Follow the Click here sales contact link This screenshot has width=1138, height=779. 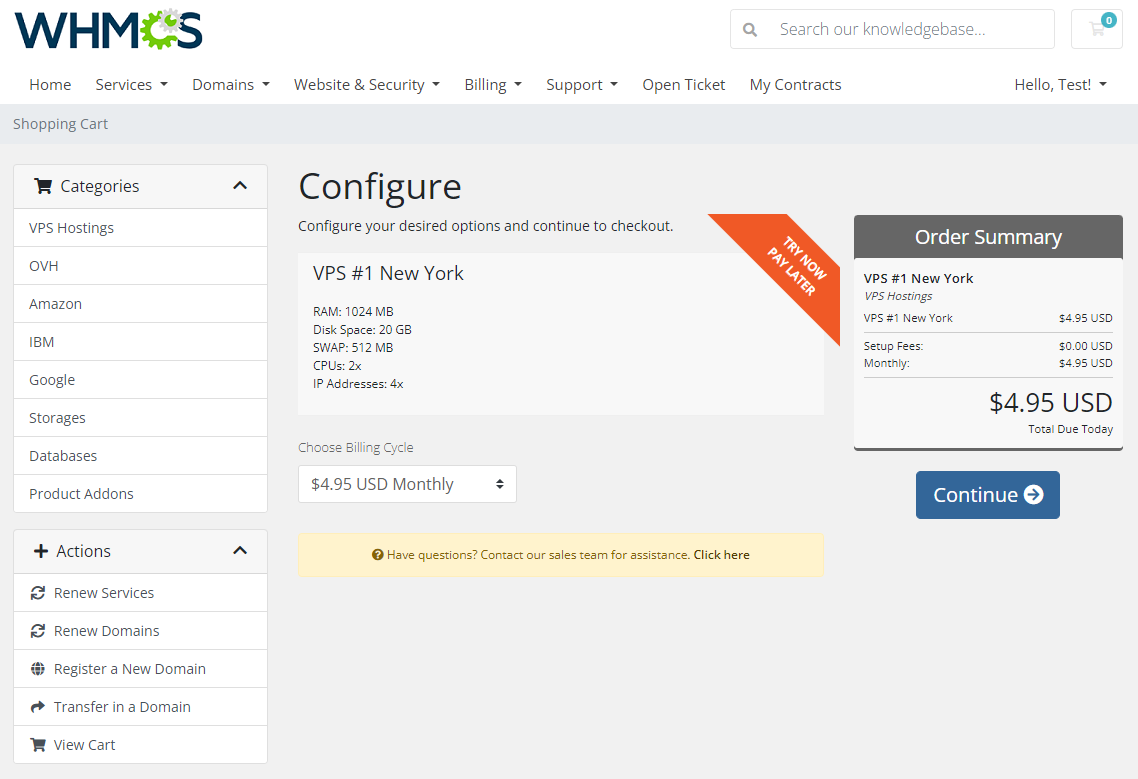[x=721, y=554]
